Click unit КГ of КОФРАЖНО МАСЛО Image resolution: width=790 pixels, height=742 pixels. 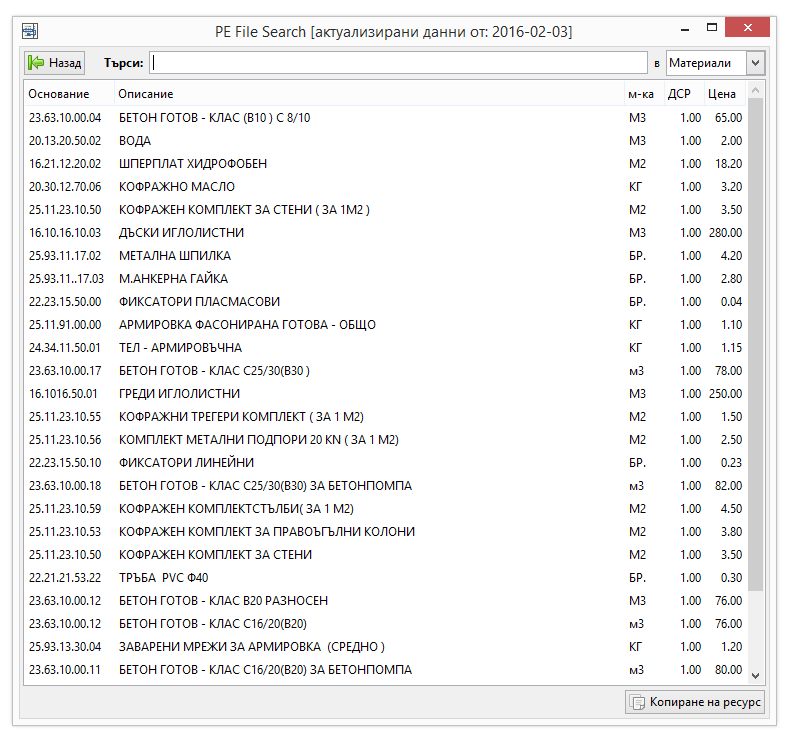click(x=635, y=187)
